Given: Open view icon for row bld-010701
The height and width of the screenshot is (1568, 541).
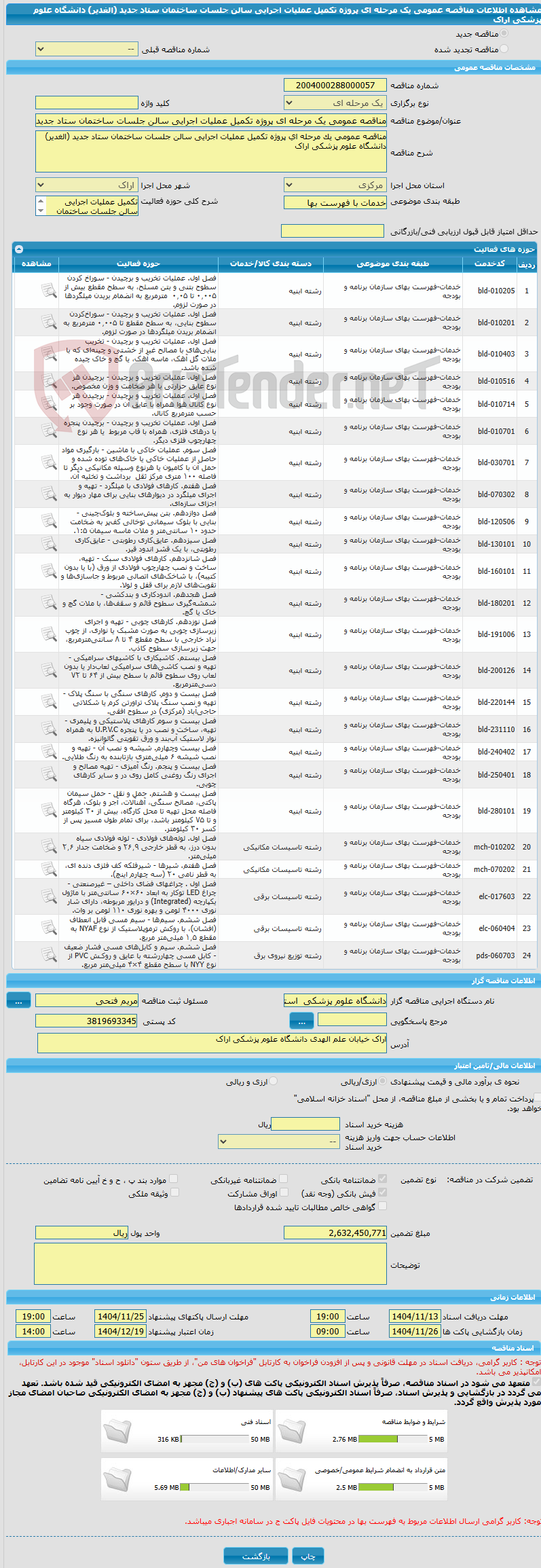Looking at the screenshot, I should coord(49,431).
